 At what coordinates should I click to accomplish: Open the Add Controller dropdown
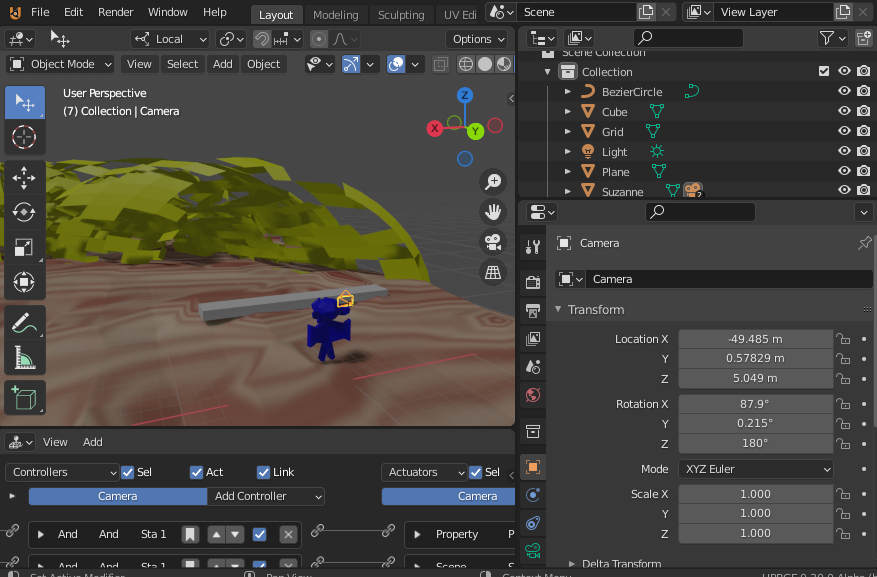tap(266, 496)
